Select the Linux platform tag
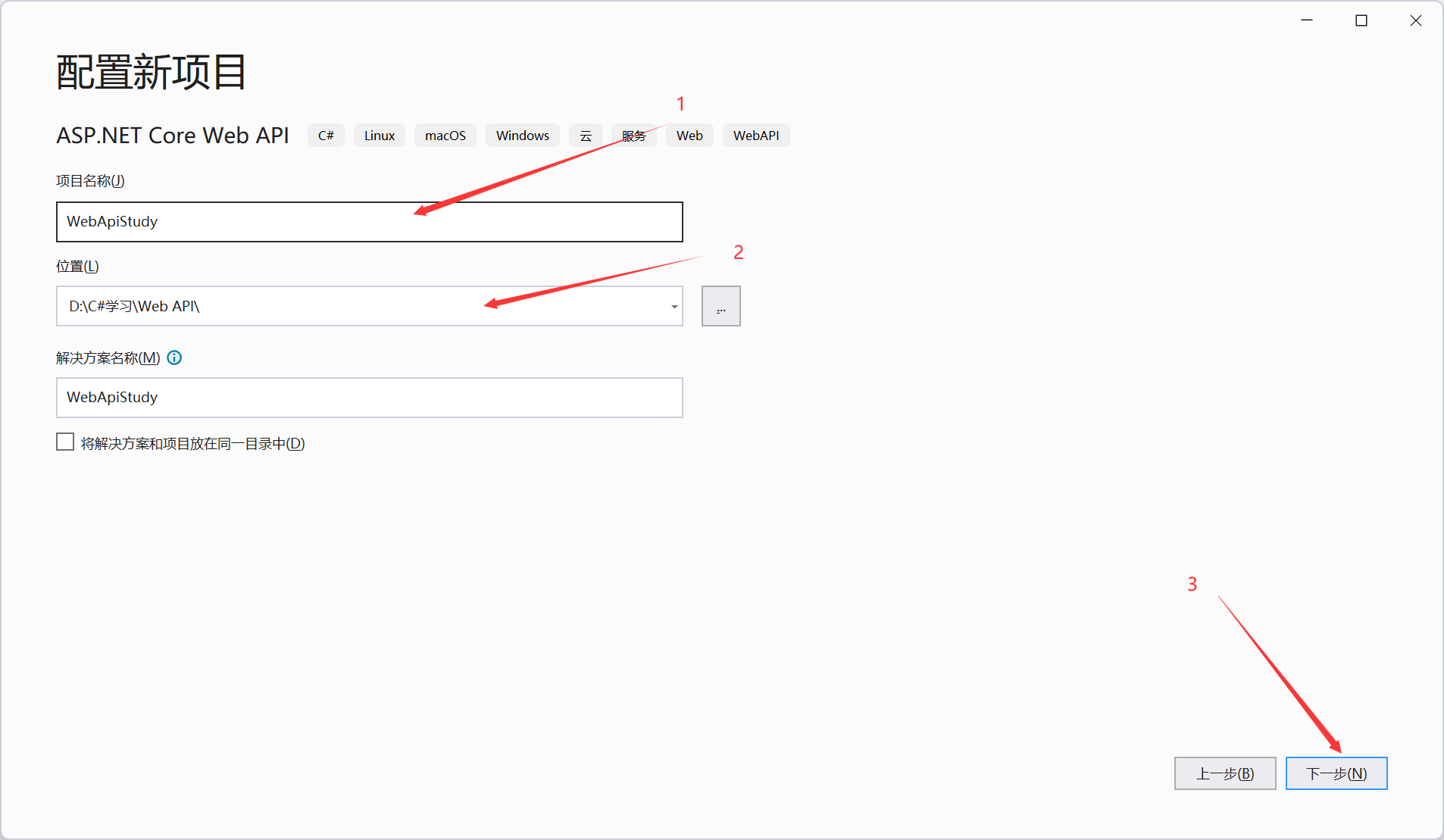This screenshot has height=840, width=1444. (379, 136)
